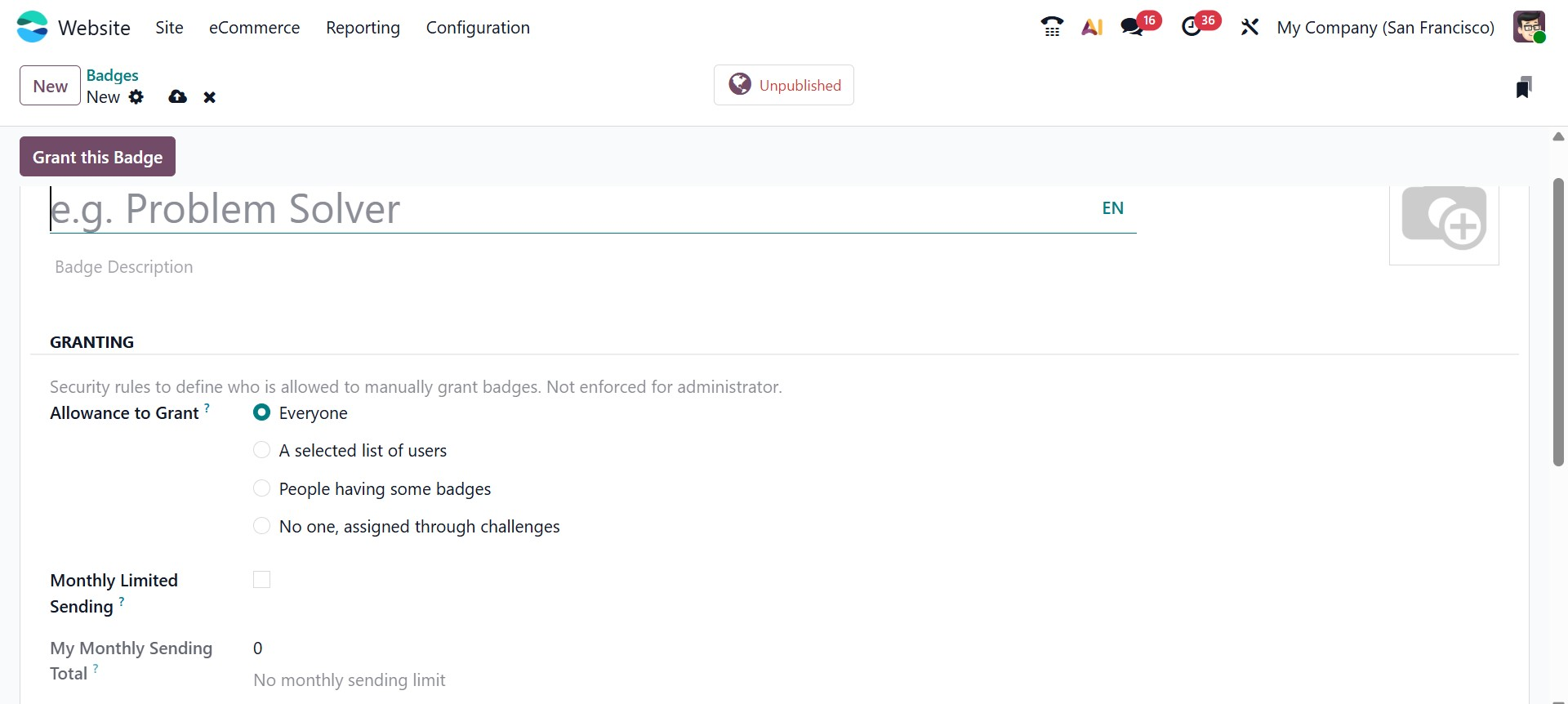Open the messages chat icon

[x=1132, y=27]
